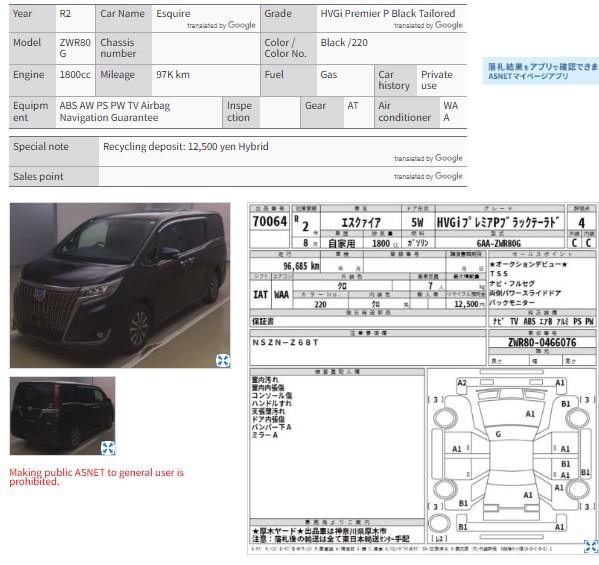Click 'translated by Google' in Sales point row
This screenshot has height=565, width=599.
click(x=428, y=176)
